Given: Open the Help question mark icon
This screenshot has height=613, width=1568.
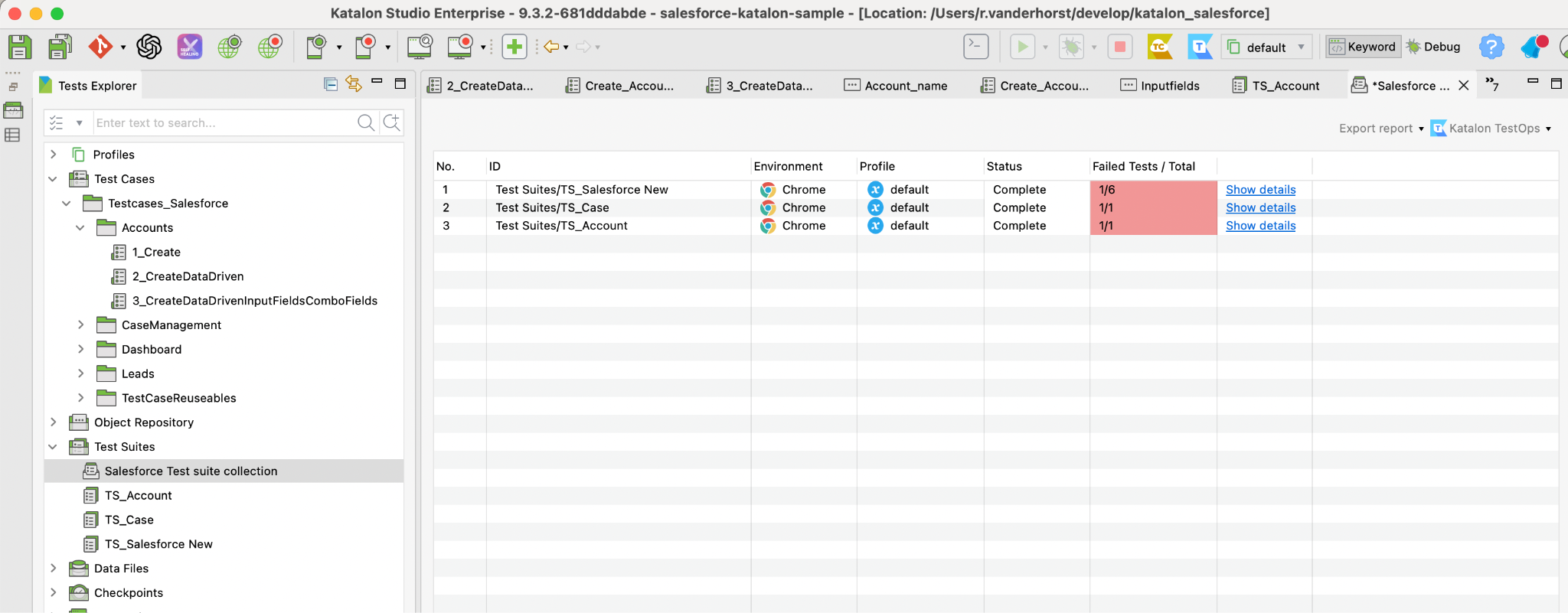Looking at the screenshot, I should 1491,47.
